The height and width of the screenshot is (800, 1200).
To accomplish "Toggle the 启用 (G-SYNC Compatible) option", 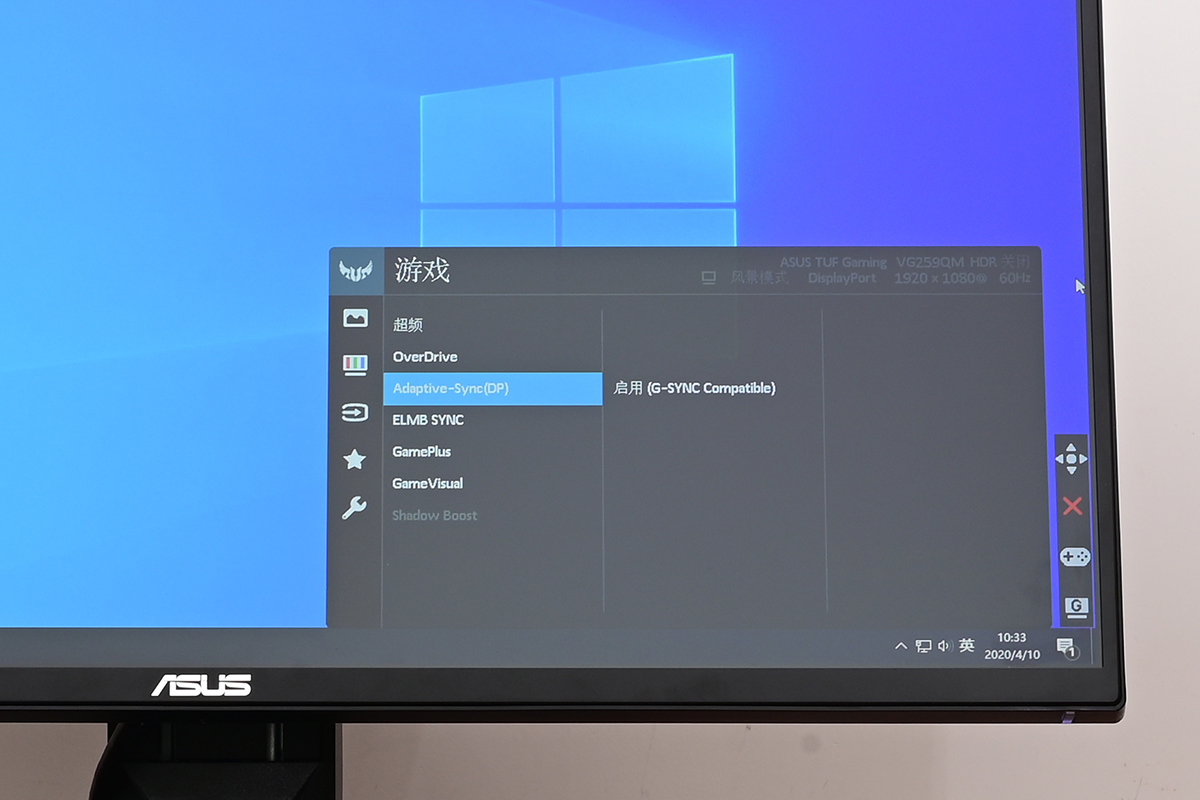I will point(694,388).
